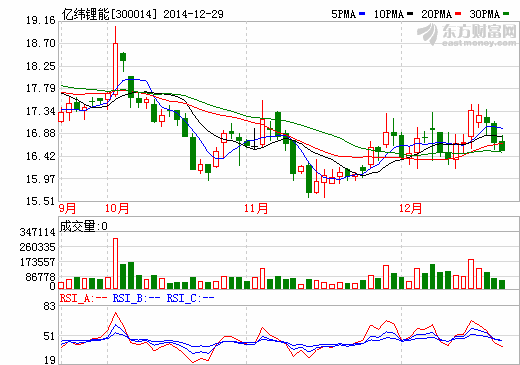Click the 10月 time axis label
The height and width of the screenshot is (365, 520).
[x=117, y=208]
